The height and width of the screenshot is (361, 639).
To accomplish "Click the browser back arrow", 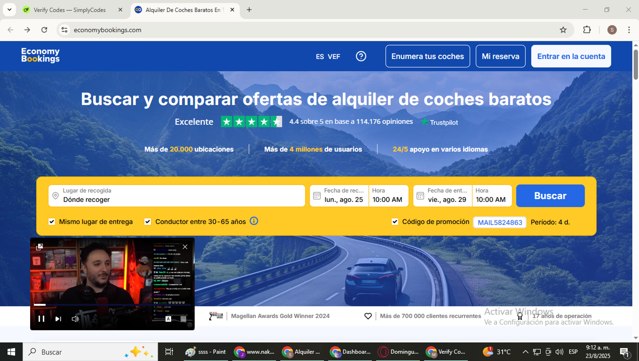I will 11,30.
